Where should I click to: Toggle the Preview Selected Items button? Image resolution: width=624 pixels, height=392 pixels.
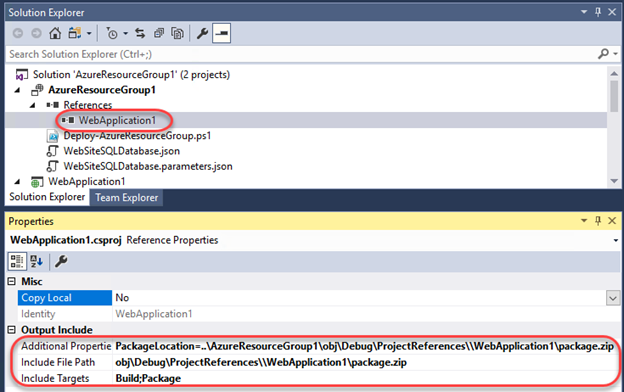(222, 33)
